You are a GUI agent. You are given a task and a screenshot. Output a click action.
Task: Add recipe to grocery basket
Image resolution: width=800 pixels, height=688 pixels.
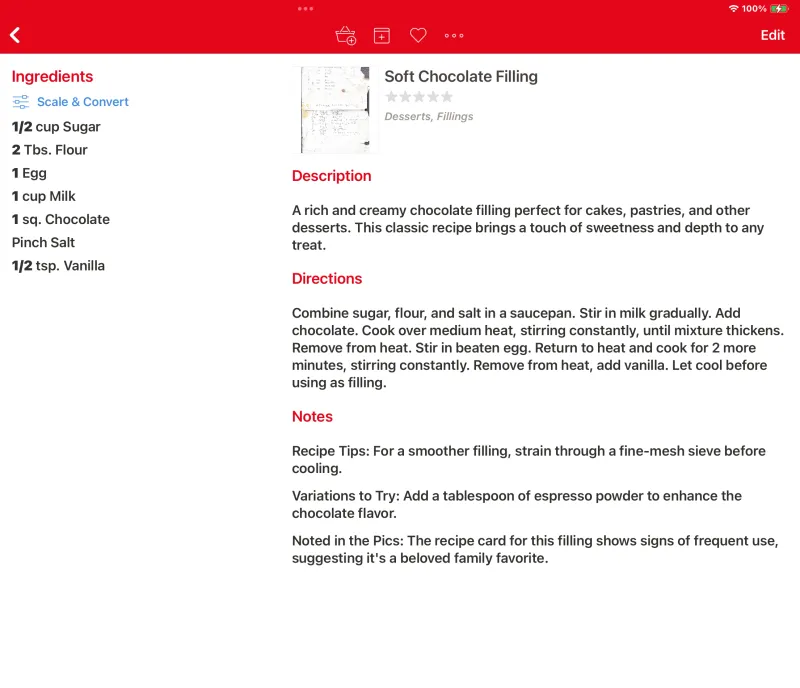pos(345,35)
